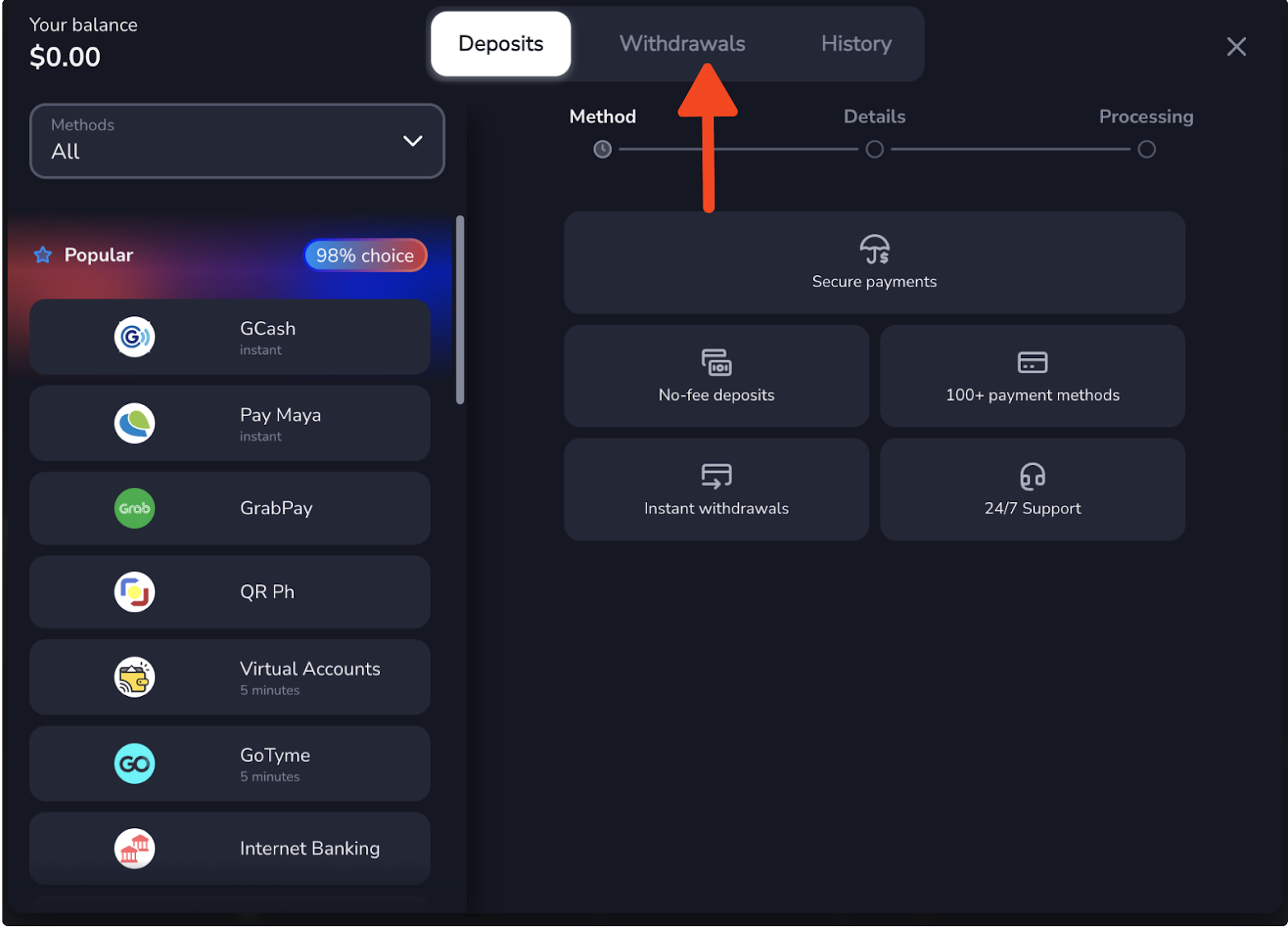Click the 24/7 Support headset icon
Screen dimensions: 1288x927
coord(1032,476)
